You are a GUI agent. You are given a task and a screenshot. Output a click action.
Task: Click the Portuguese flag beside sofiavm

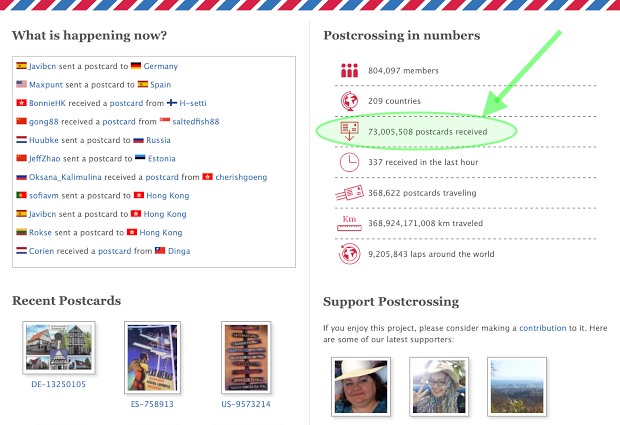(x=21, y=195)
